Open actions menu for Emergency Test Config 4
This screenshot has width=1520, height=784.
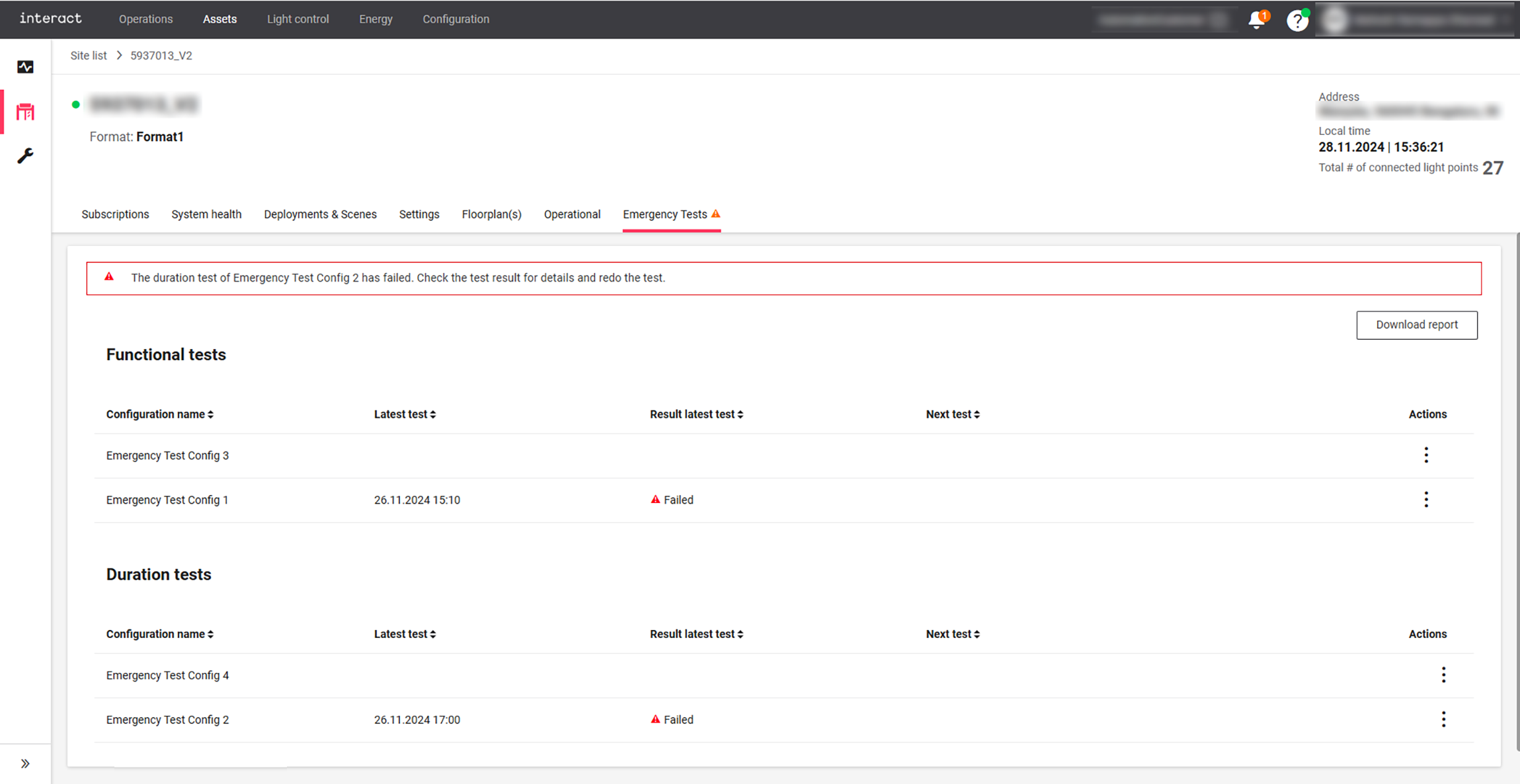pyautogui.click(x=1443, y=675)
